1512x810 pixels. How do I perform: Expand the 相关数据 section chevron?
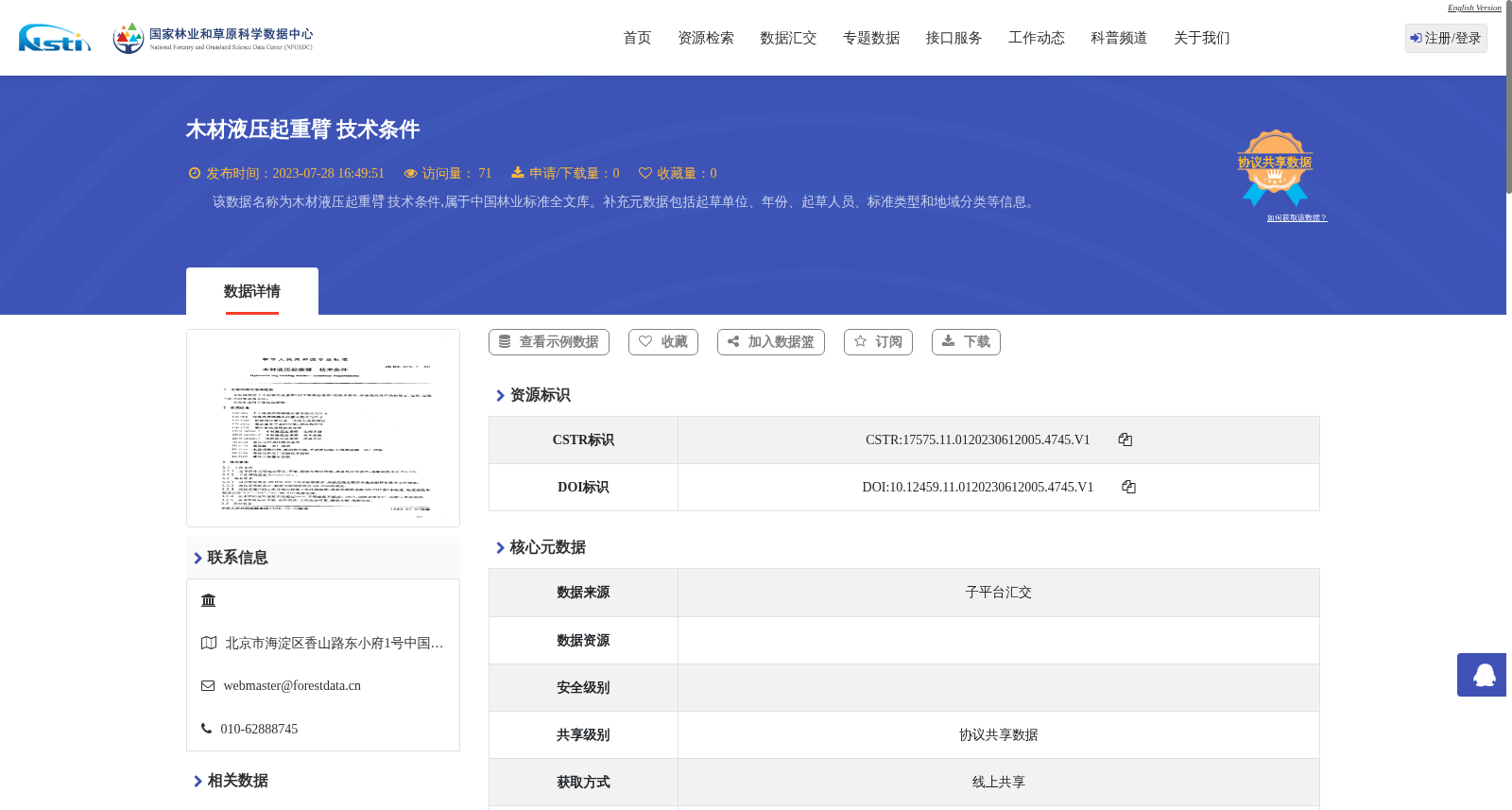pyautogui.click(x=198, y=782)
